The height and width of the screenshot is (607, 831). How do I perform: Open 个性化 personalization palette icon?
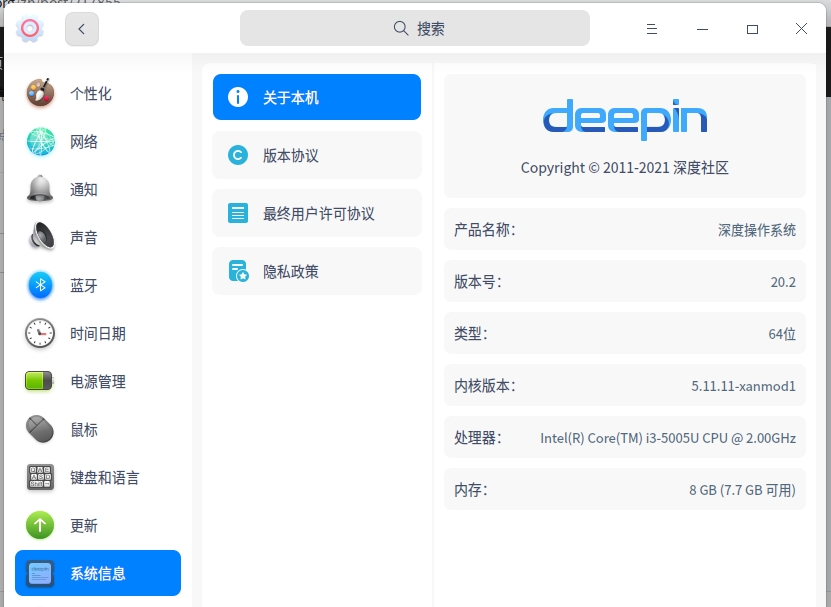[40, 93]
